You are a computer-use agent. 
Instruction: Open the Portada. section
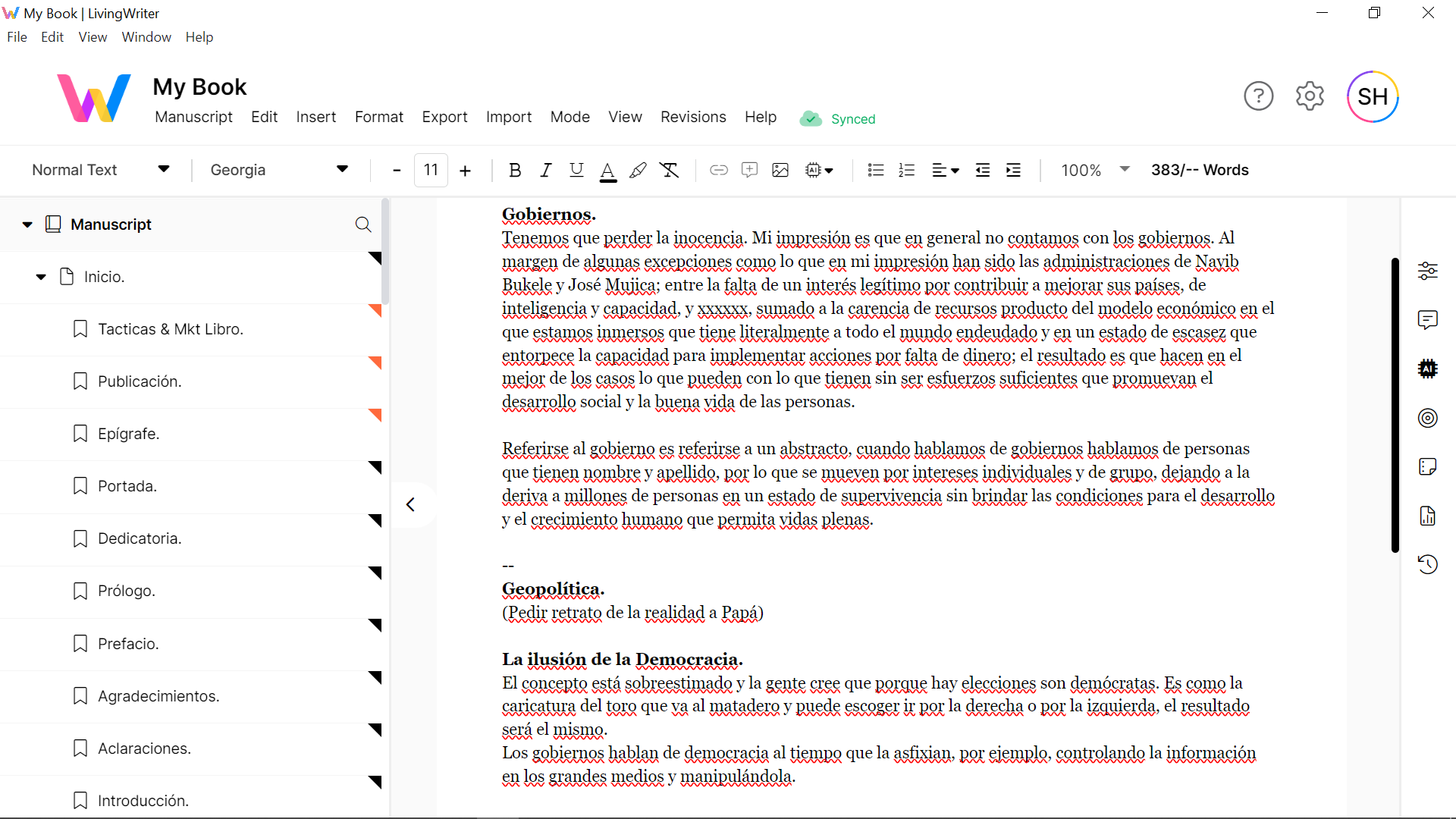pos(191,486)
